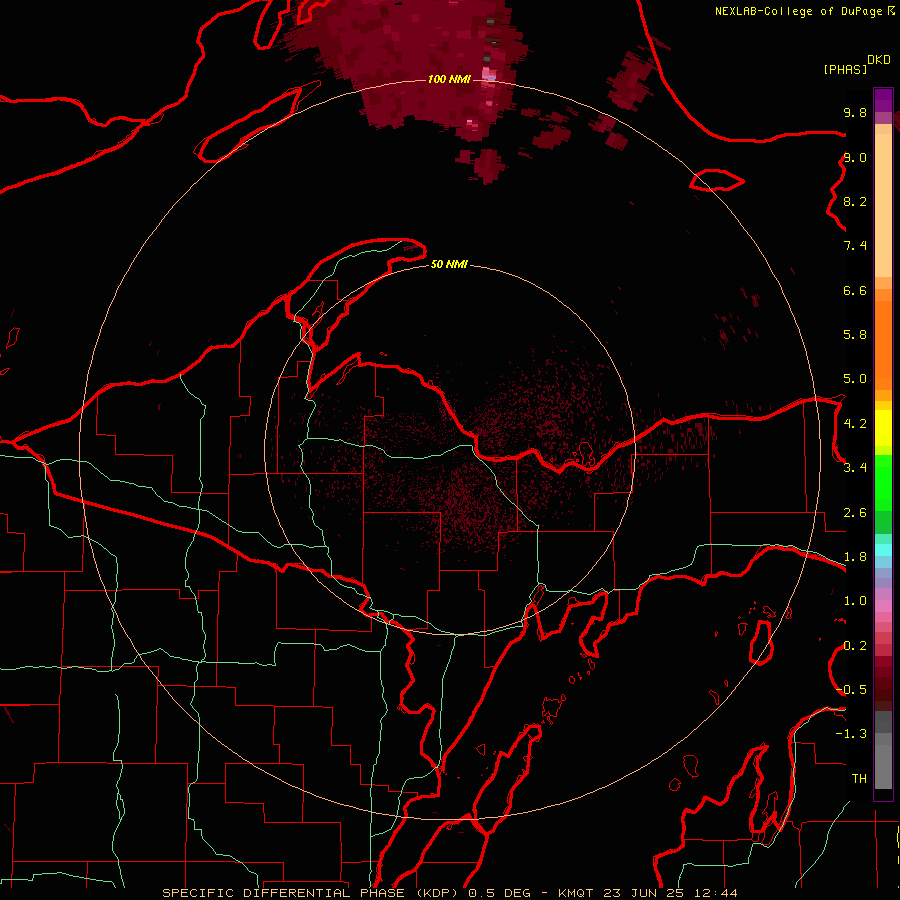Pick the cyan segment of color bar
Image resolution: width=900 pixels, height=900 pixels.
[883, 550]
